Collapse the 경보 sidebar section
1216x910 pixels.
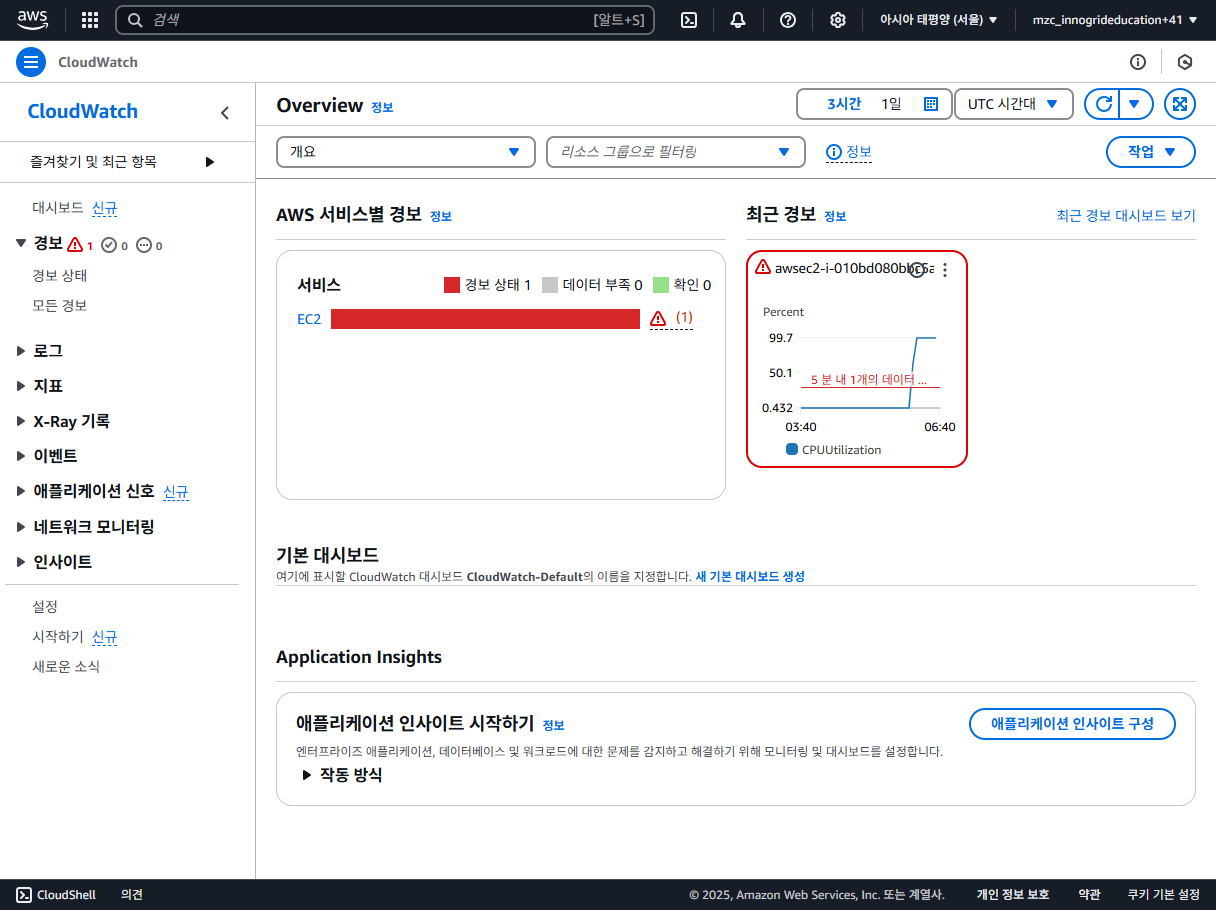pyautogui.click(x=22, y=243)
